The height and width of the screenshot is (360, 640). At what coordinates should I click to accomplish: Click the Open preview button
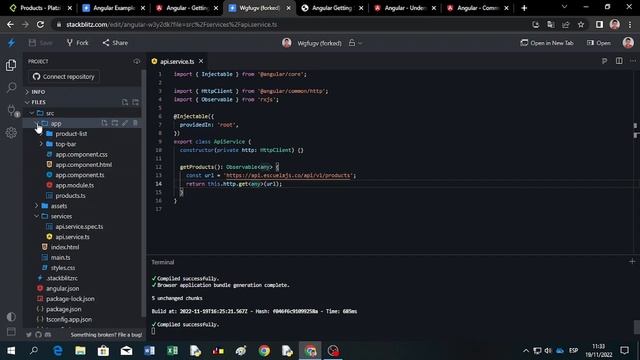[x=598, y=43]
